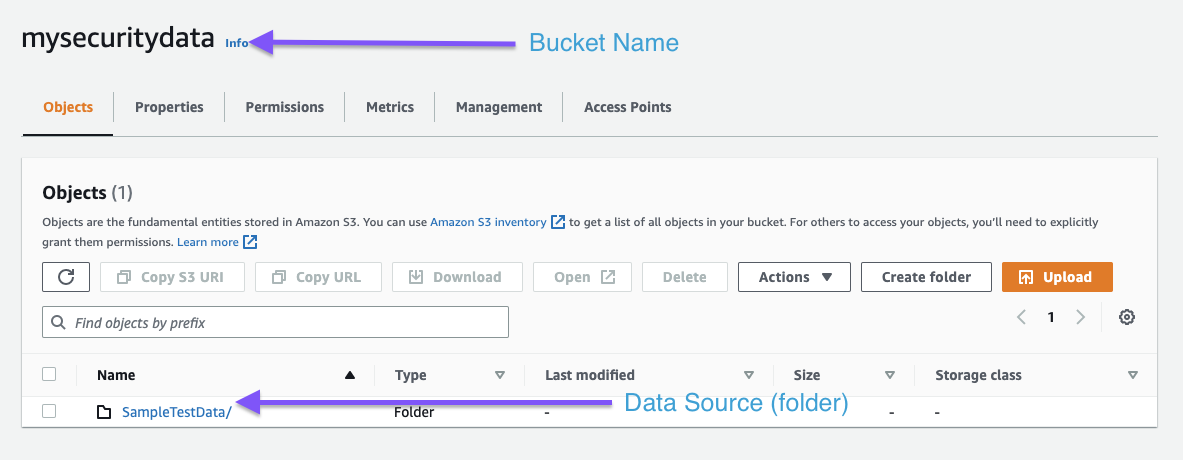Open the Storage class column sort arrow
The height and width of the screenshot is (460, 1183).
point(1132,375)
